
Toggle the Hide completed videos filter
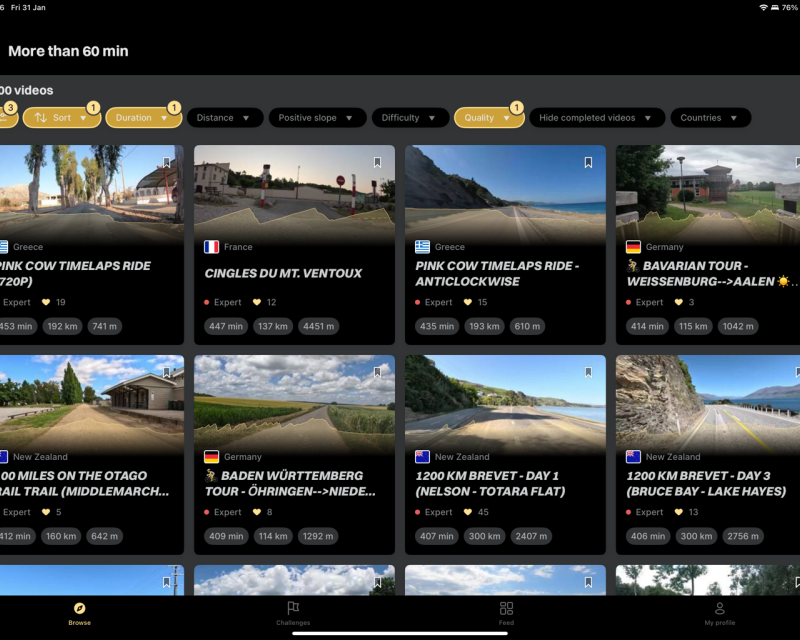597,117
